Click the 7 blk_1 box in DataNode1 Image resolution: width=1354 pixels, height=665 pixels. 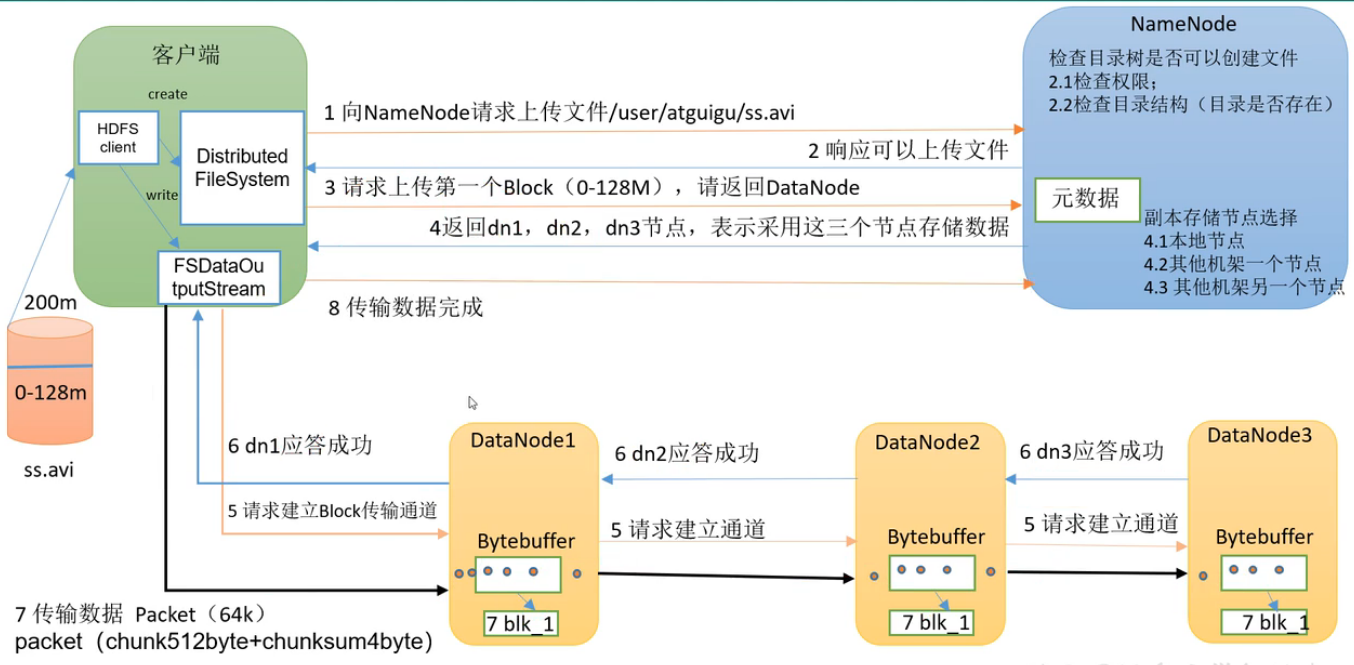coord(521,625)
